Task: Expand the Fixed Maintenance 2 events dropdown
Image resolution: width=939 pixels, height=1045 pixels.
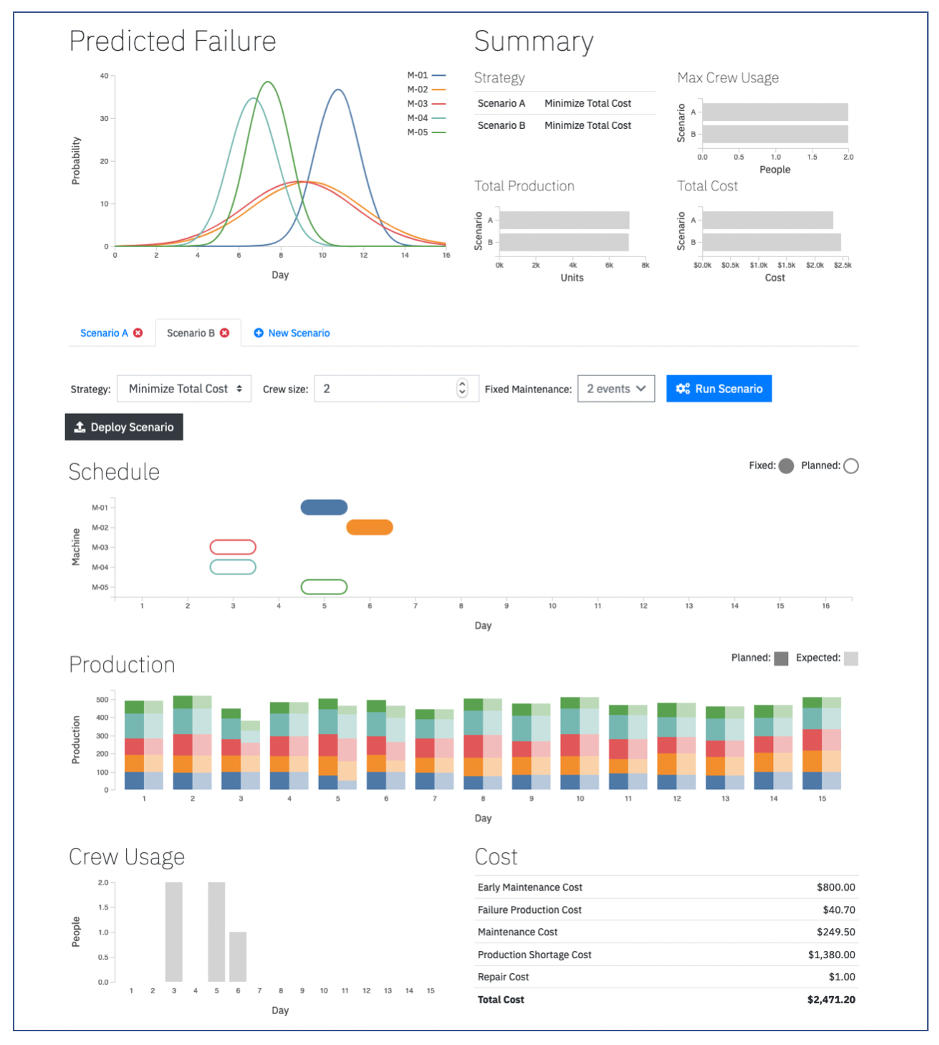Action: click(616, 389)
